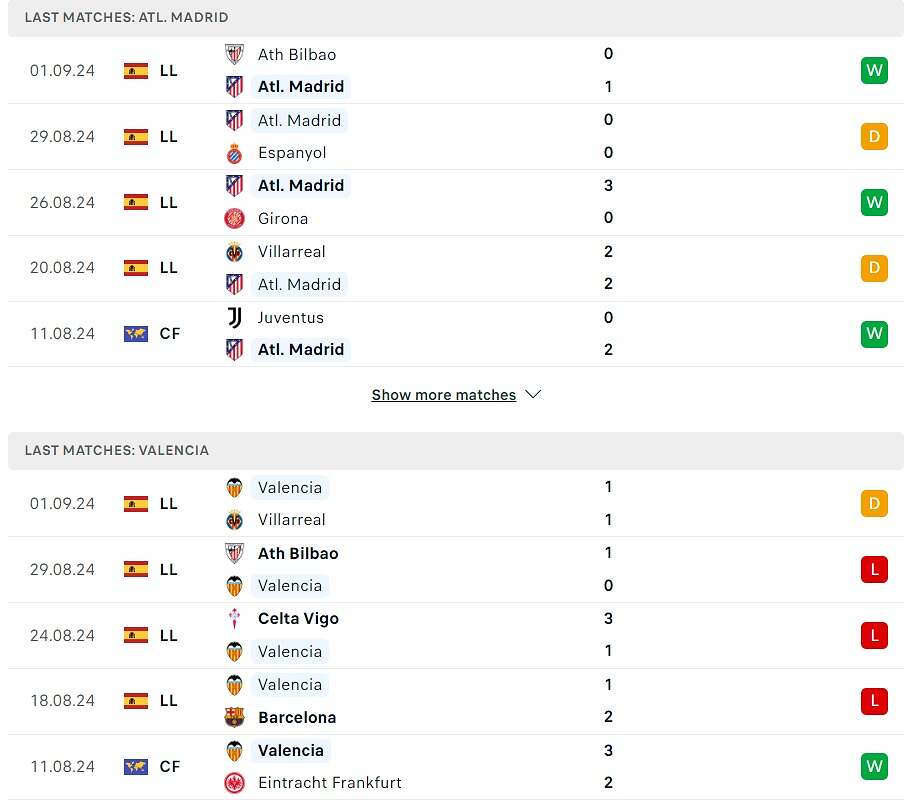Click the Celta Vigo crest icon
This screenshot has width=909, height=805.
tap(234, 619)
